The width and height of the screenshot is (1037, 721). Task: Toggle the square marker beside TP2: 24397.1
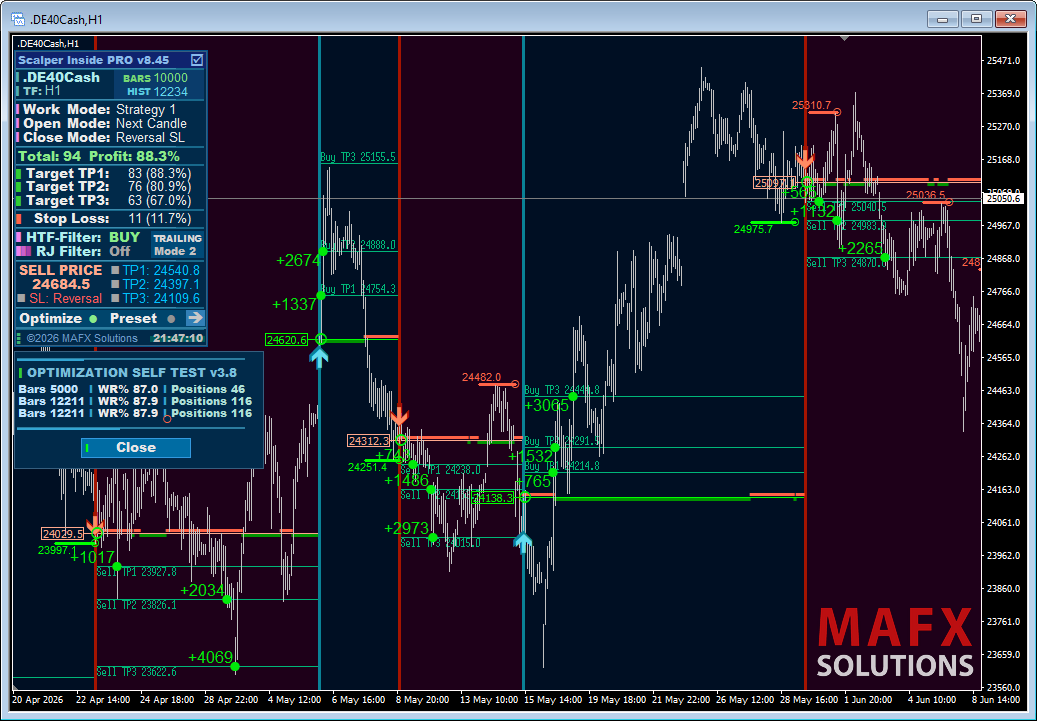click(115, 284)
